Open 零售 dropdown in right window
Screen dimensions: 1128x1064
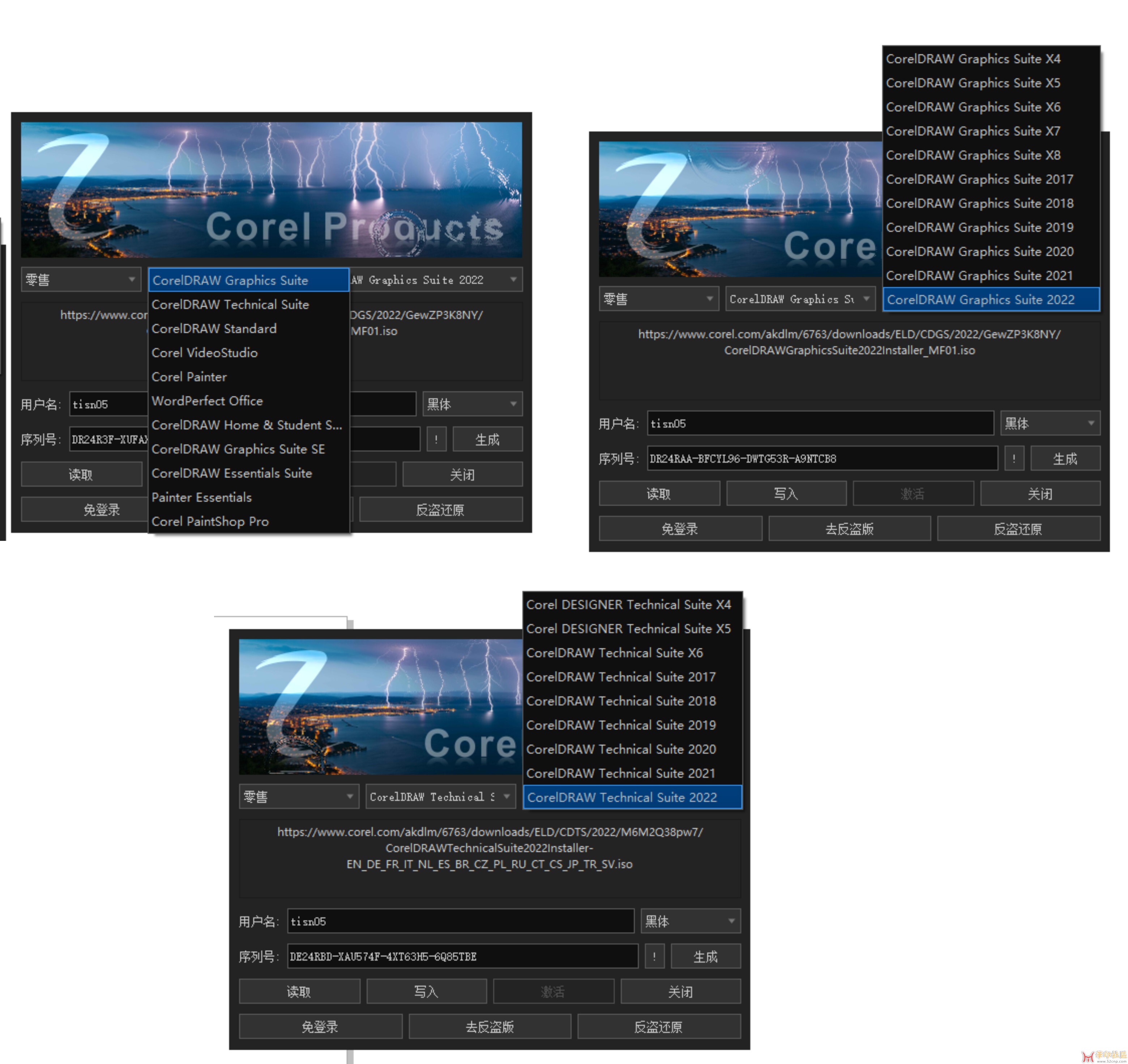pos(659,299)
